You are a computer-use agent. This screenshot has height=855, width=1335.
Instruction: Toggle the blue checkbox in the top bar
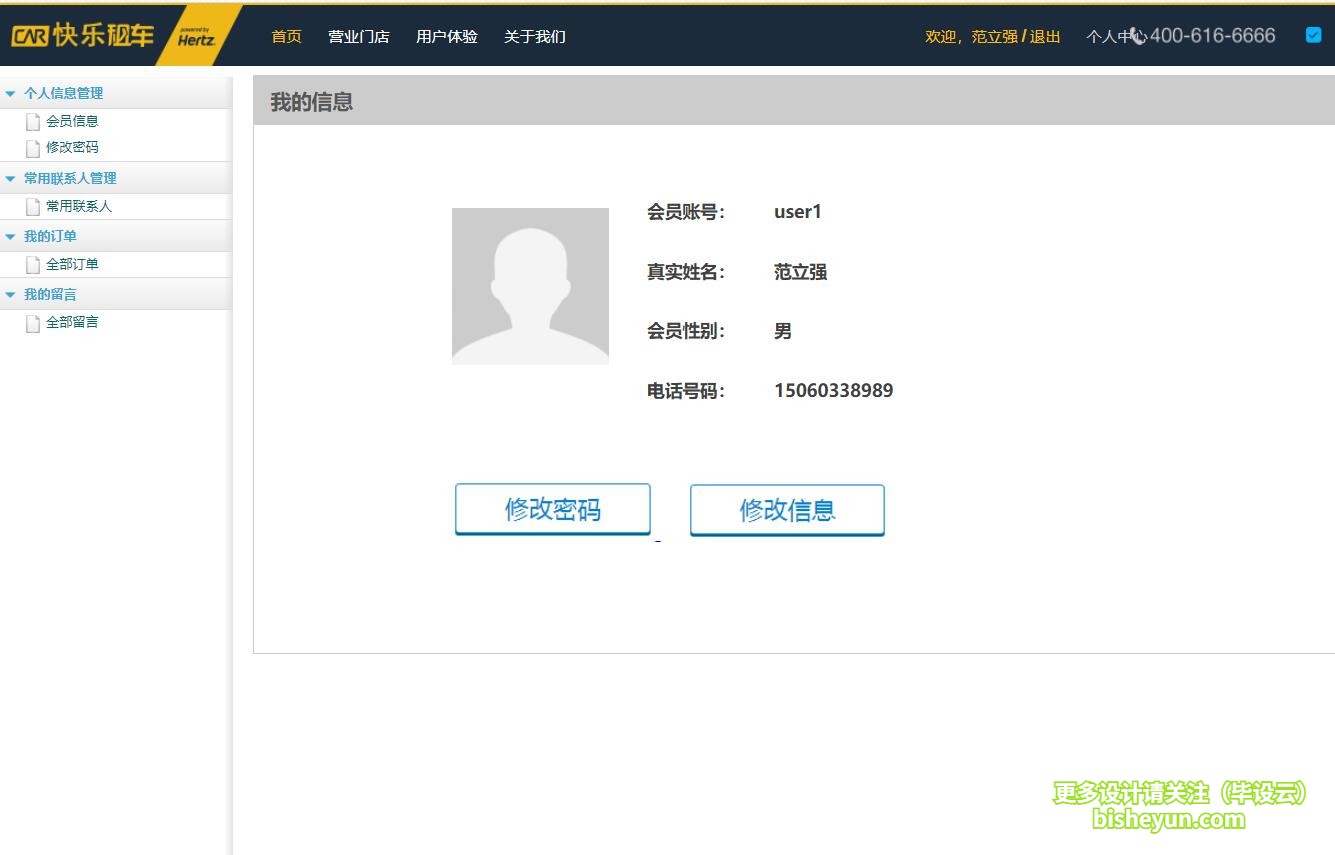tap(1312, 34)
